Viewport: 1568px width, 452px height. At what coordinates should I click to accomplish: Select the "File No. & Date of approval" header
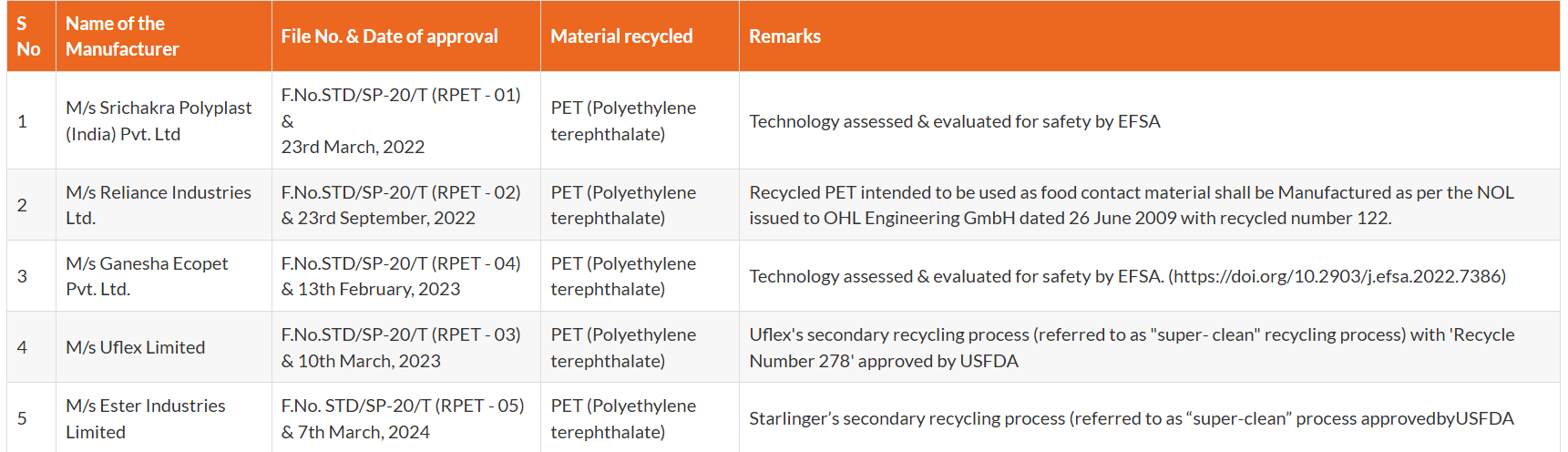click(389, 36)
